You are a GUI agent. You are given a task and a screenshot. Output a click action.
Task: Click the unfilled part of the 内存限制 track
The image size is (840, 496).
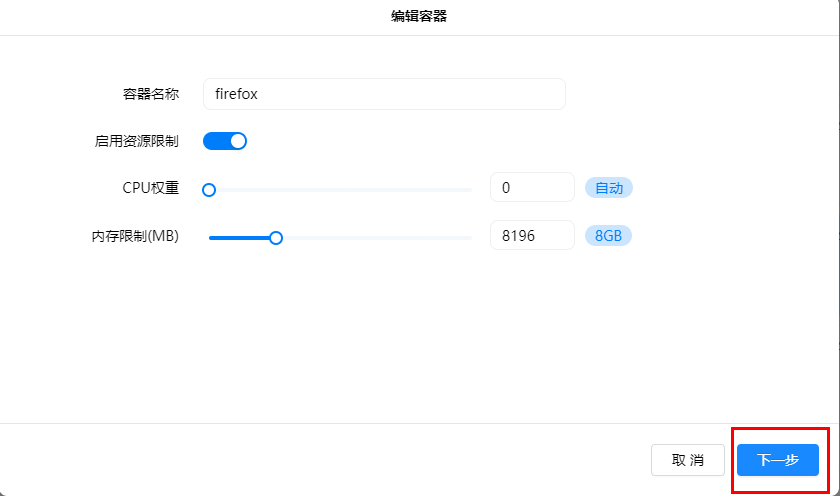point(375,238)
